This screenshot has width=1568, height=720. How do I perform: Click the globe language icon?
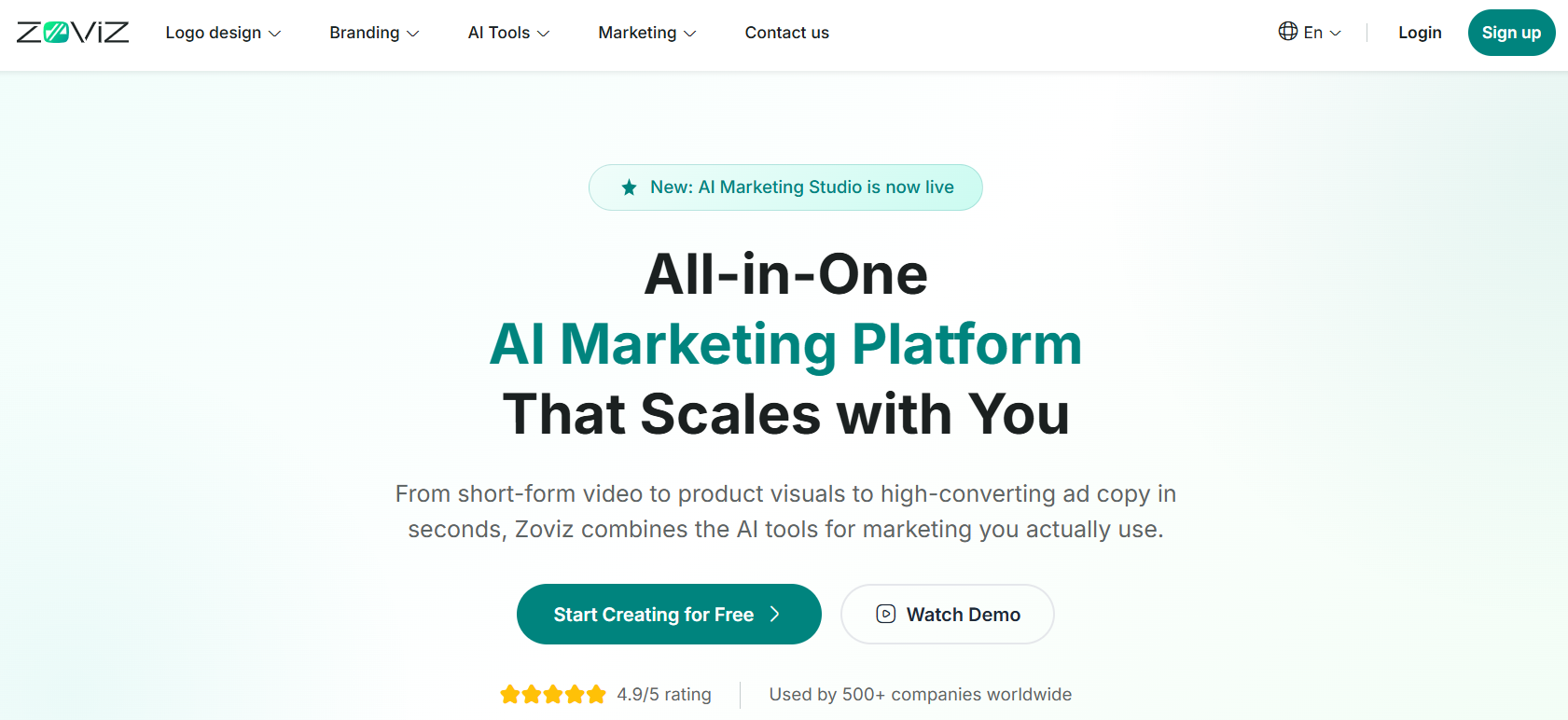coord(1288,32)
